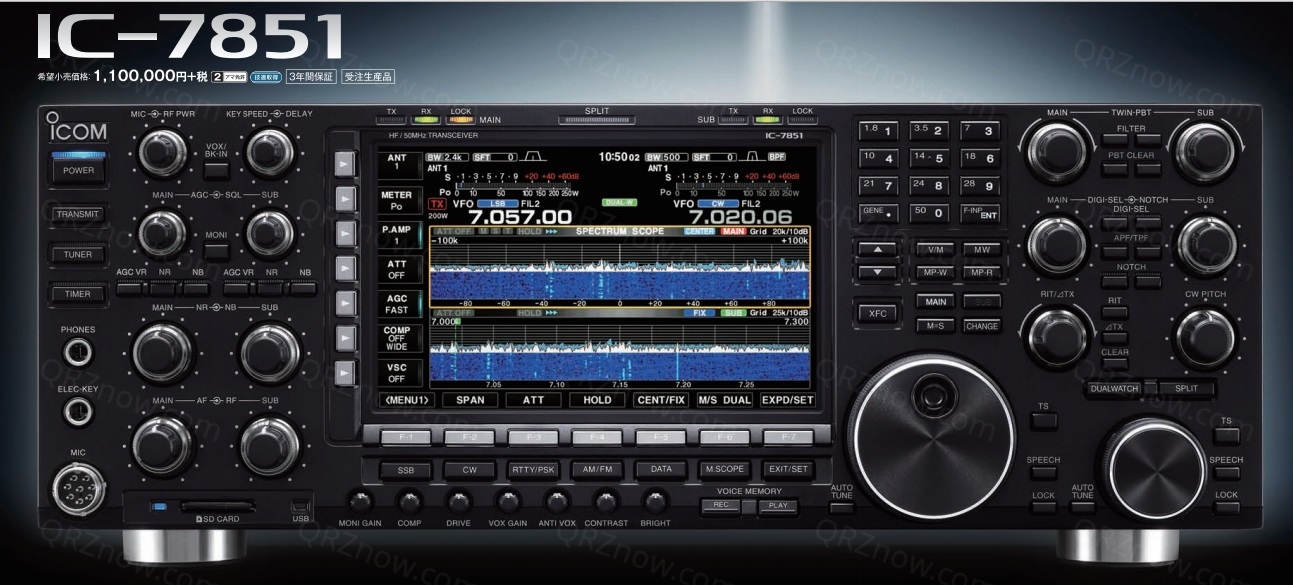Click the headphone PHONES jack
The width and height of the screenshot is (1293, 585).
77,352
